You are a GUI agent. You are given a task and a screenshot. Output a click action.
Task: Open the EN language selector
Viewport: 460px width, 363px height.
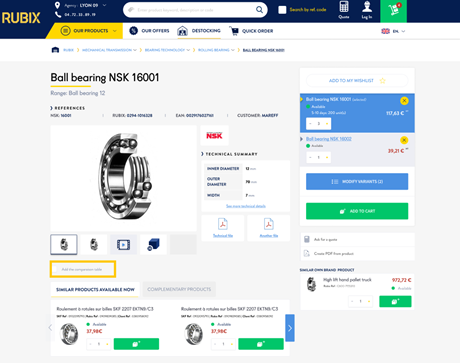click(393, 31)
